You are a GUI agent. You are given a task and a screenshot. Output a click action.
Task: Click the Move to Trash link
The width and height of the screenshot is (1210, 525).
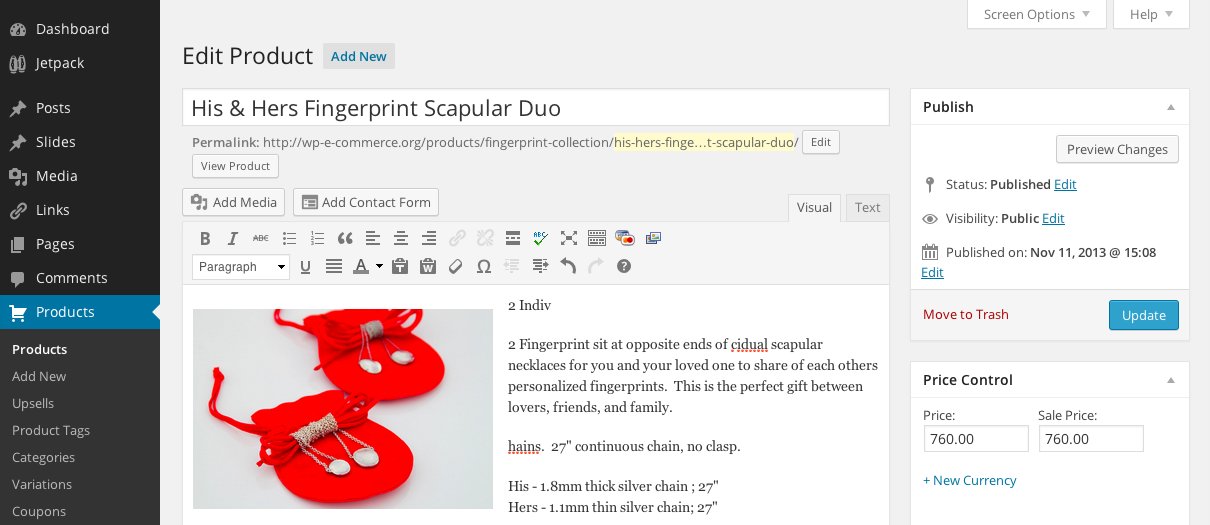[965, 314]
